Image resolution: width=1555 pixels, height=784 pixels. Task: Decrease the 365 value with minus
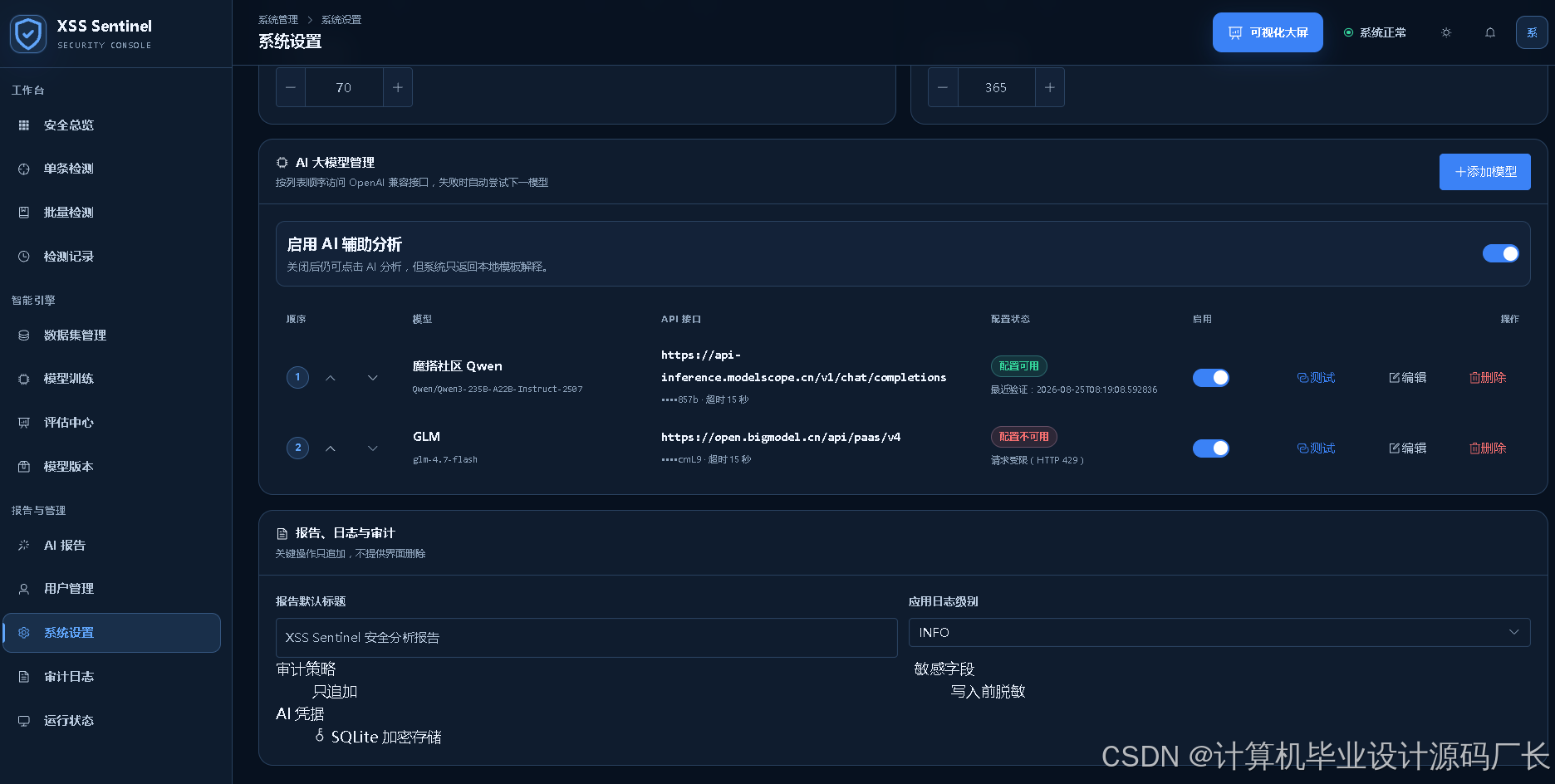pyautogui.click(x=943, y=87)
